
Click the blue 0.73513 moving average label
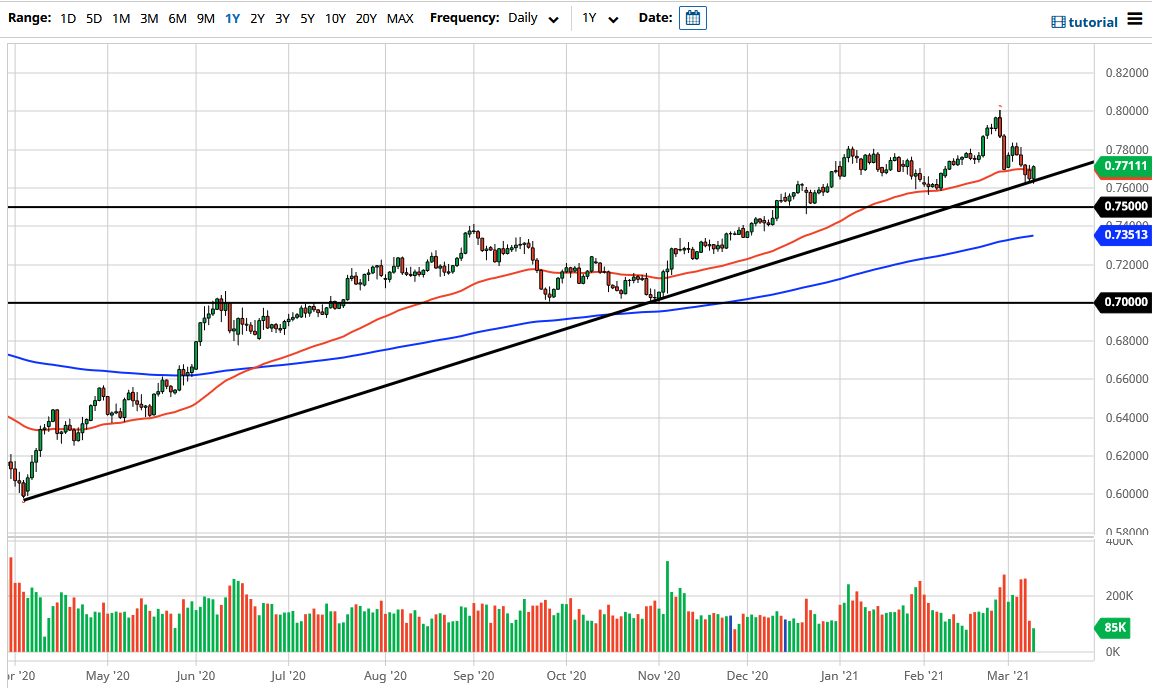tap(1123, 235)
